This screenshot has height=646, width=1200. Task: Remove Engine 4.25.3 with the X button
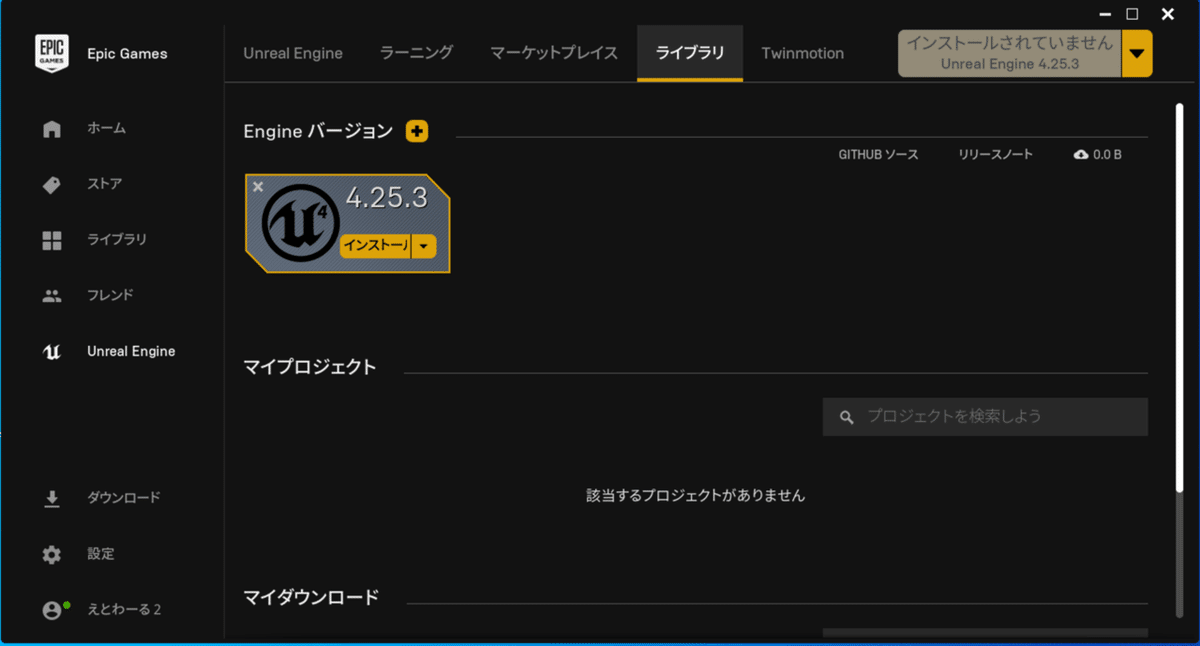tap(258, 186)
